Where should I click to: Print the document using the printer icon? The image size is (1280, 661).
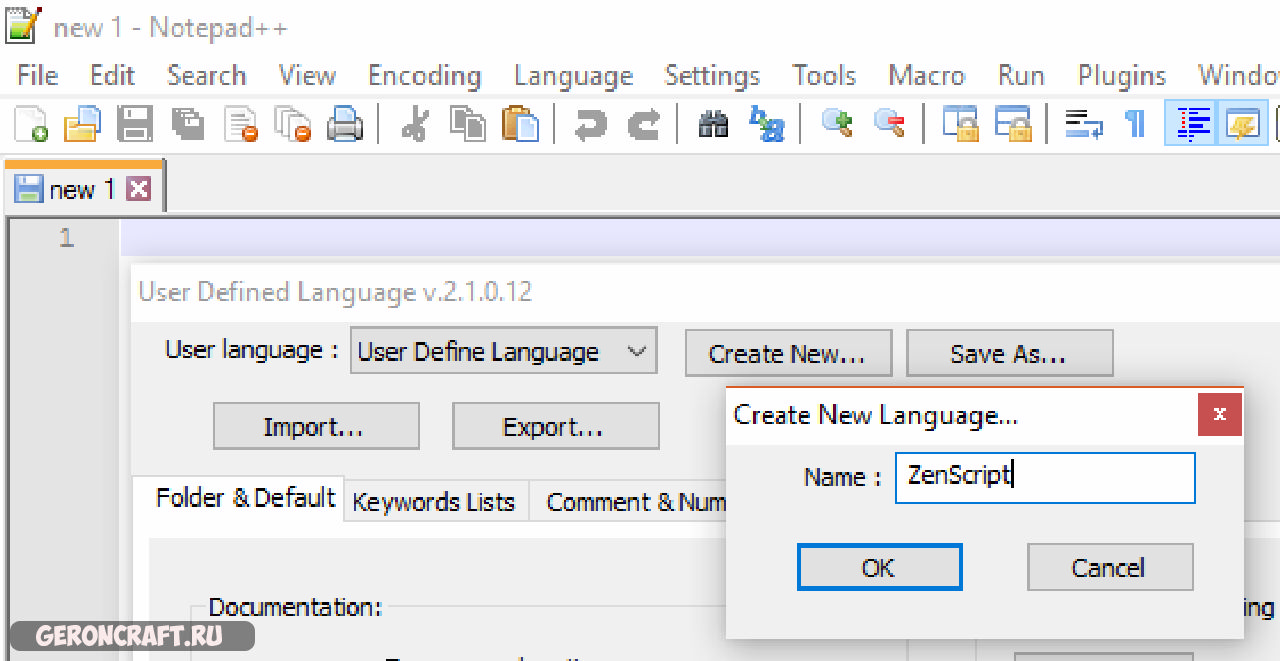(345, 125)
